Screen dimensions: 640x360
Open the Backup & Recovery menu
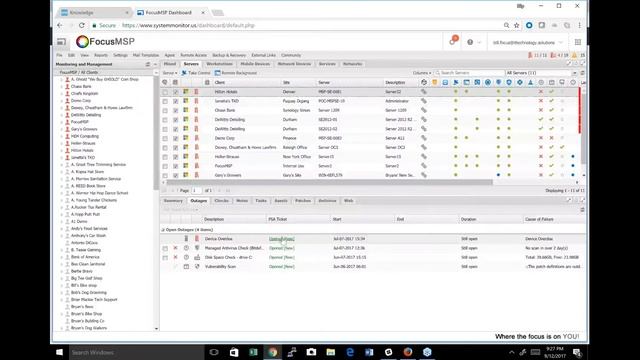click(x=229, y=55)
